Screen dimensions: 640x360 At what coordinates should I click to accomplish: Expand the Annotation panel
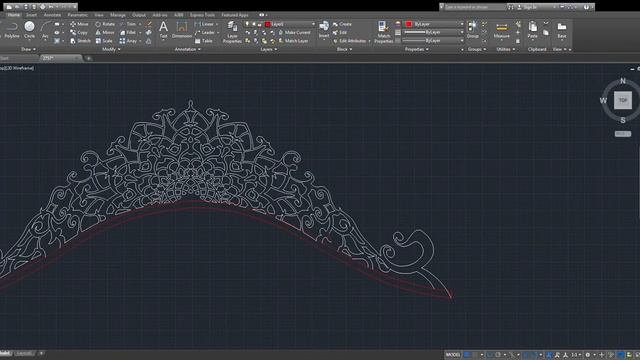pos(187,49)
